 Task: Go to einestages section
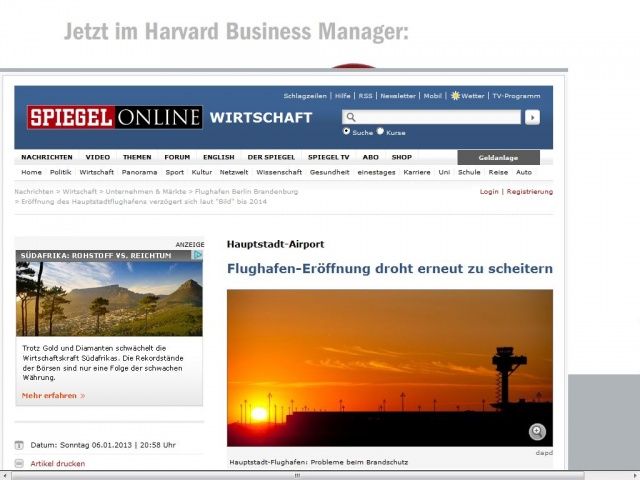(x=376, y=172)
